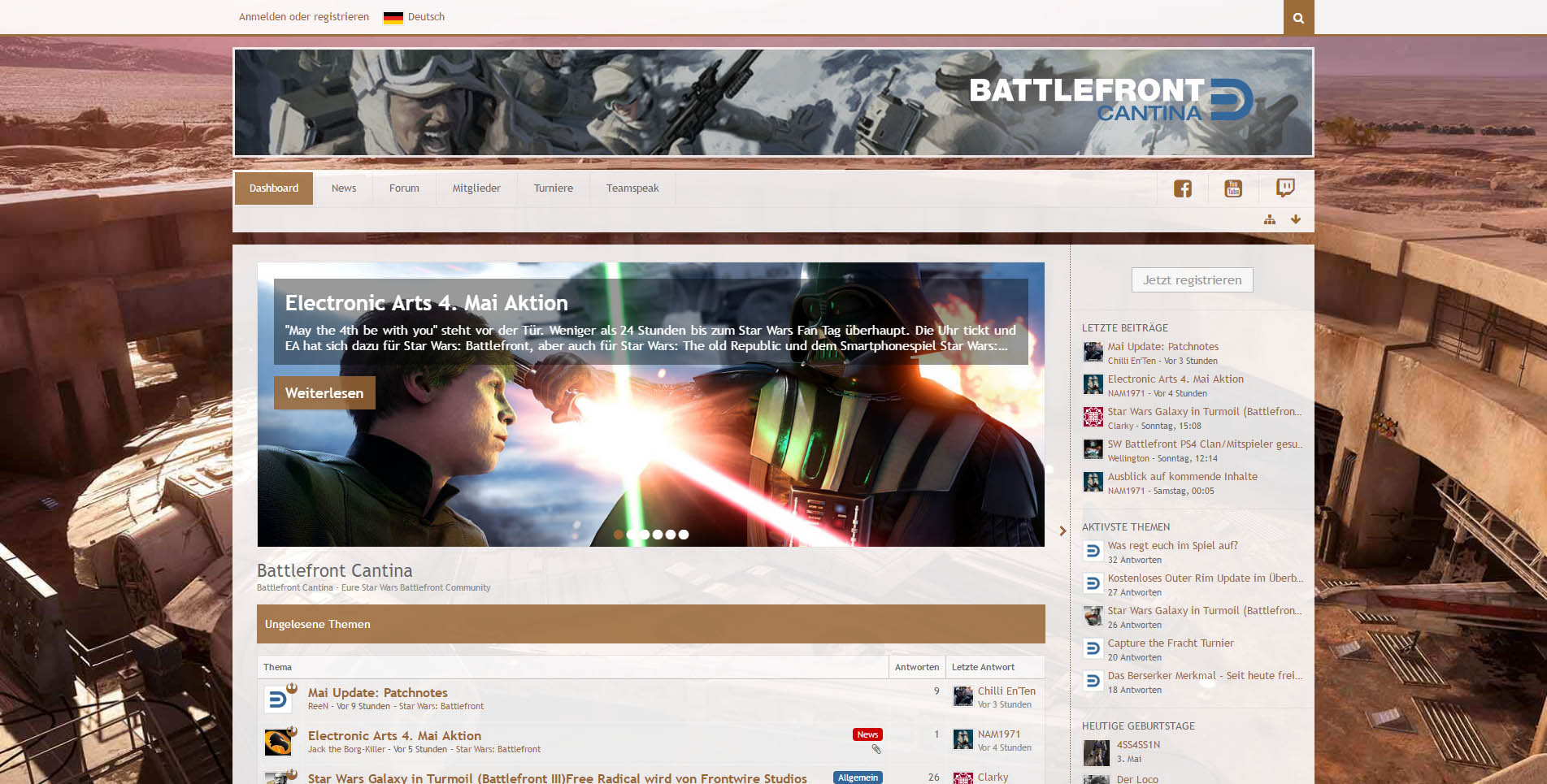Sort by the Thema column header
The image size is (1547, 784).
click(277, 667)
